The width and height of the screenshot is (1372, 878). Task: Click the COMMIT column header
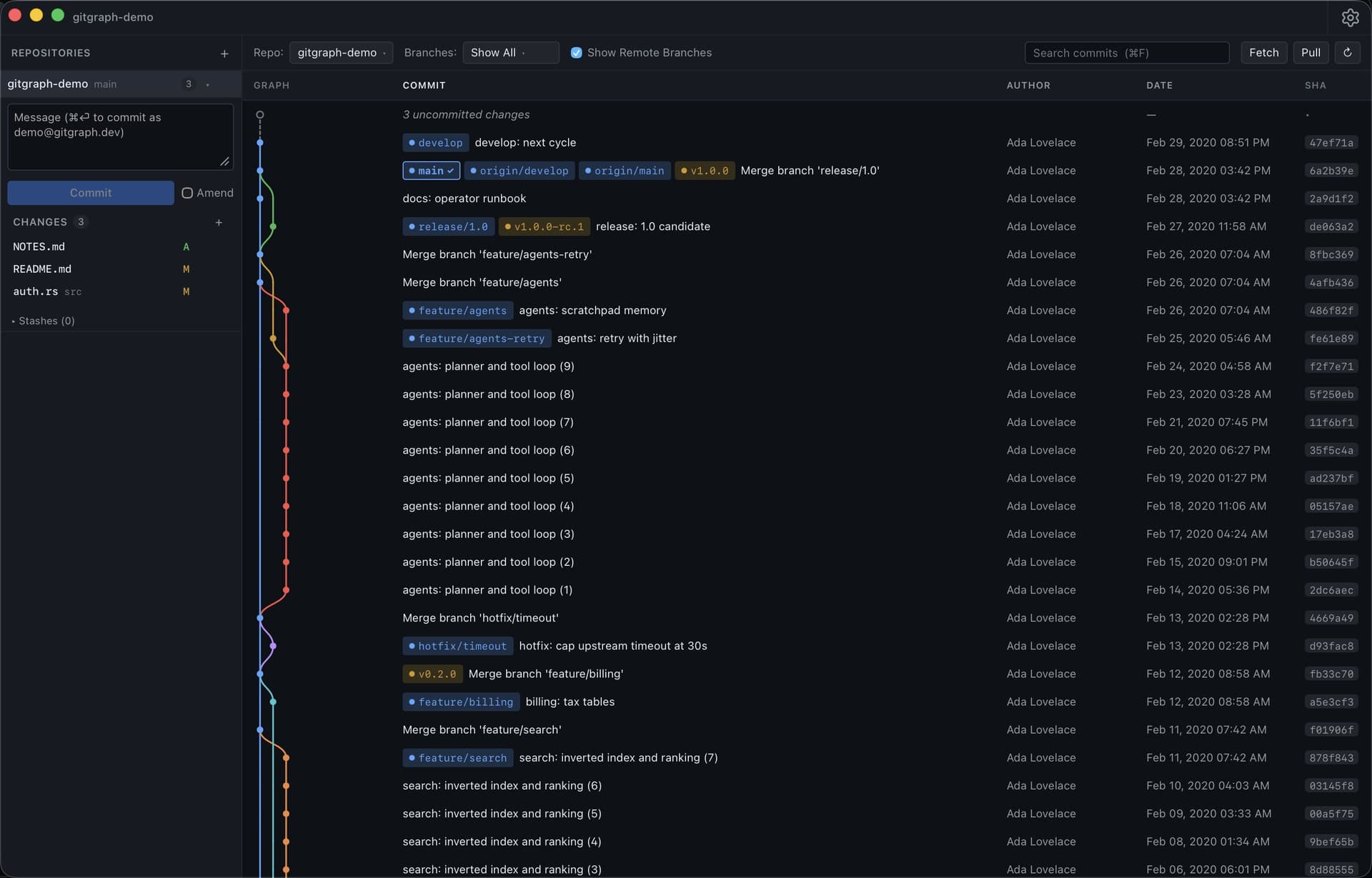pos(424,85)
